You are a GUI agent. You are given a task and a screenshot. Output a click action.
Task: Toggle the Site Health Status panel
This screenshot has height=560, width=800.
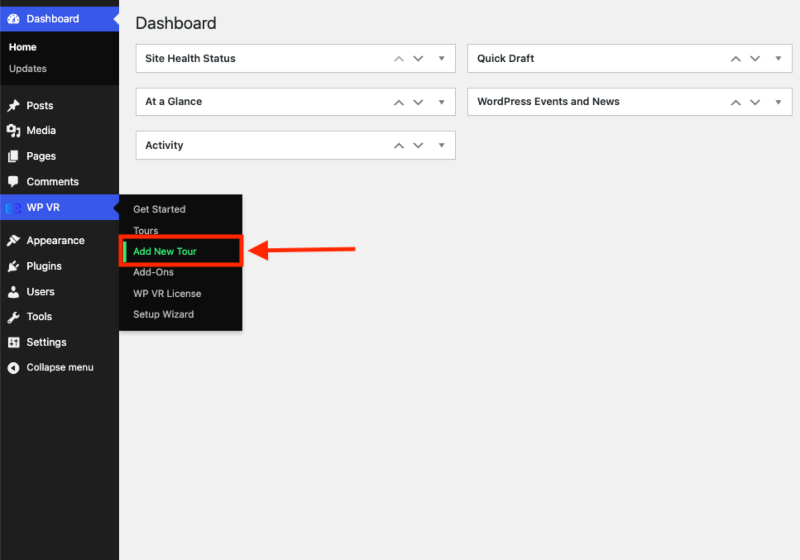pyautogui.click(x=441, y=59)
